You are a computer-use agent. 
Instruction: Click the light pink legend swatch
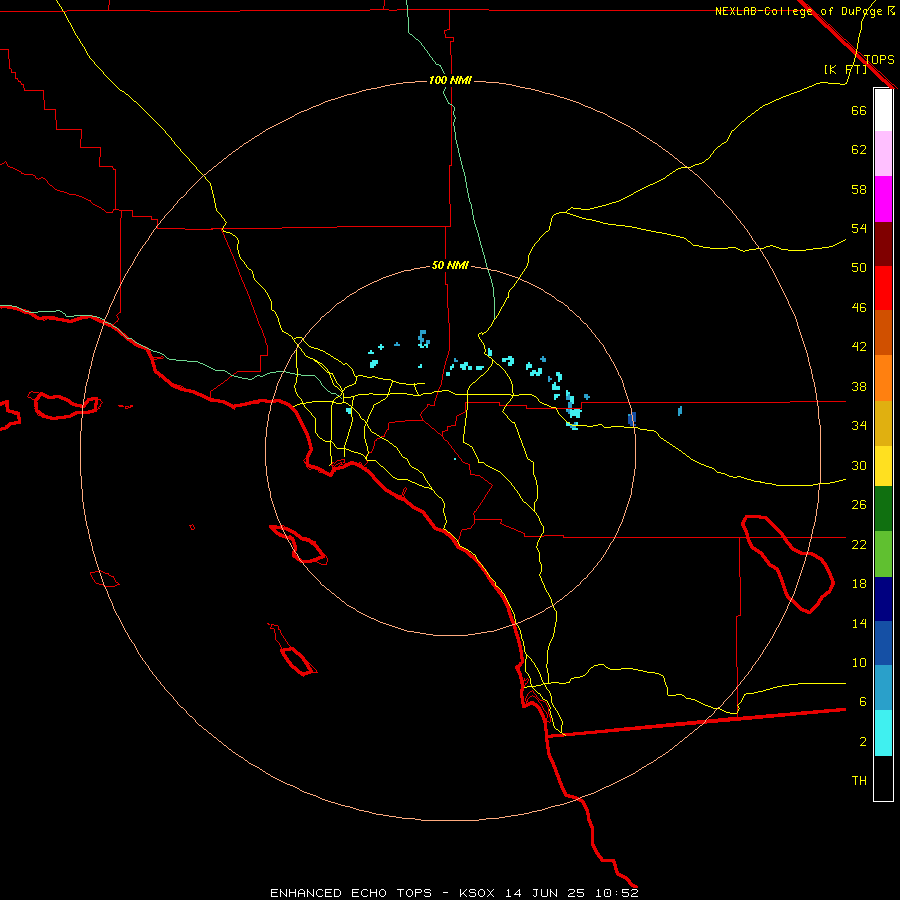point(883,154)
